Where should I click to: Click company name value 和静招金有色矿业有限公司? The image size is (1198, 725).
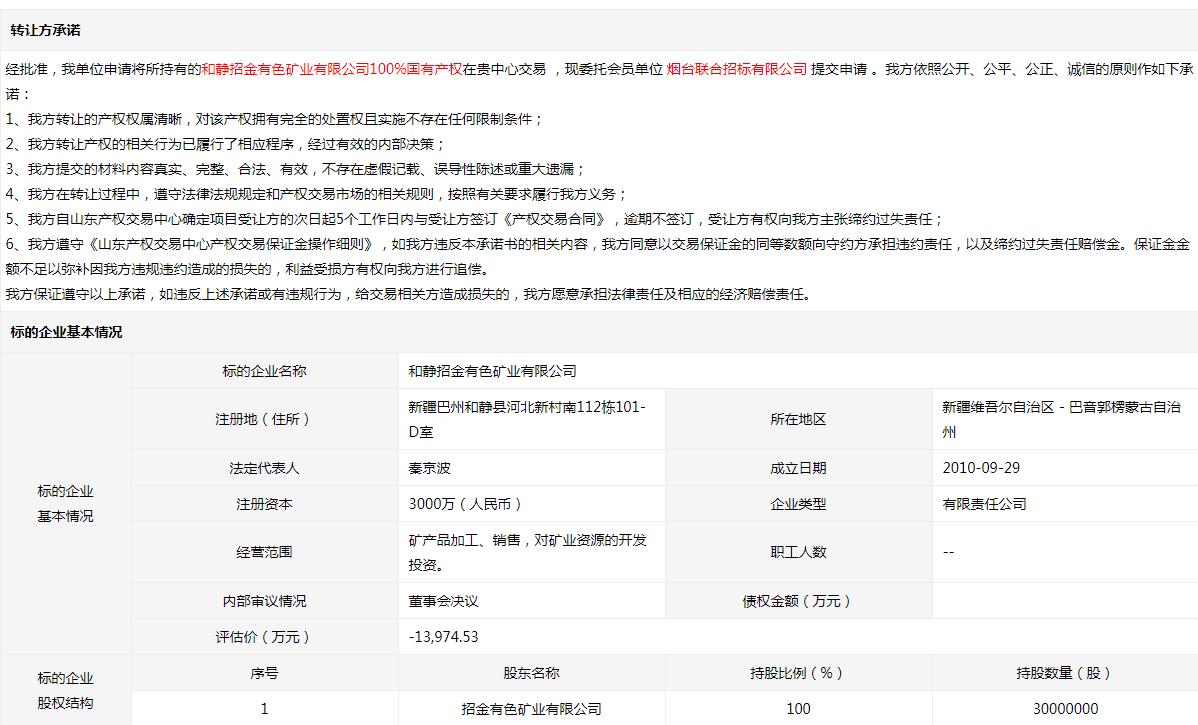click(x=492, y=371)
